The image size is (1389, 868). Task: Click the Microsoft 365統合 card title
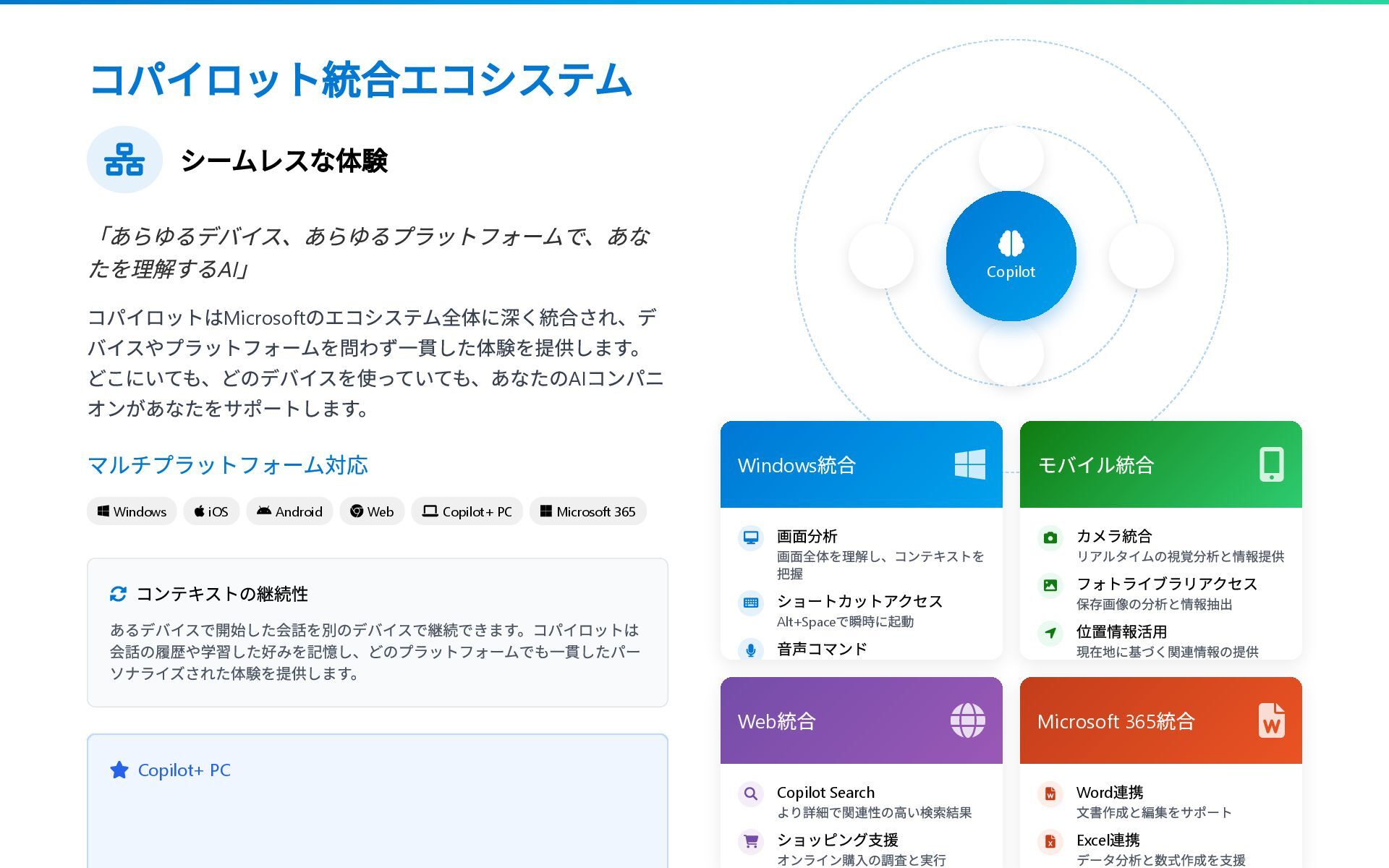point(1116,721)
